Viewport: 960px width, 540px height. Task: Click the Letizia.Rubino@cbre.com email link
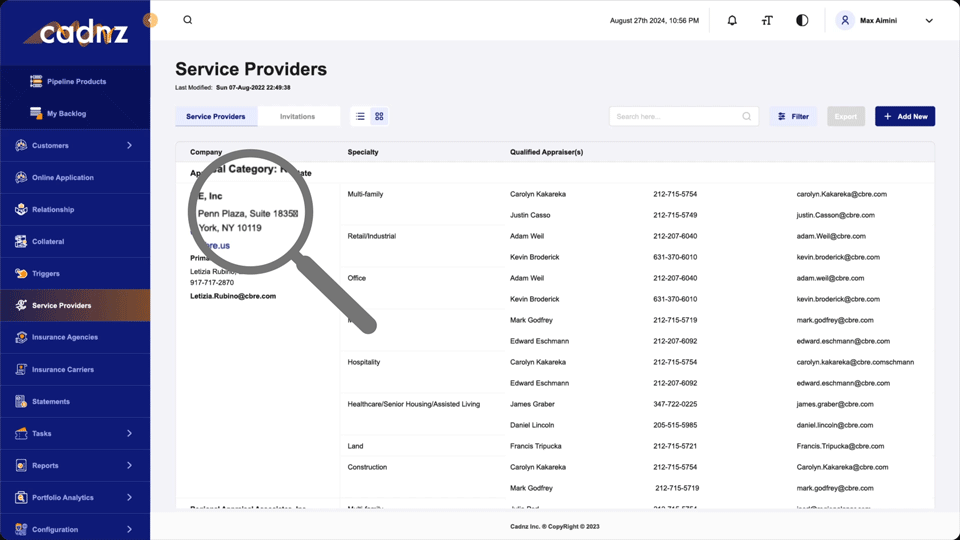tap(233, 297)
